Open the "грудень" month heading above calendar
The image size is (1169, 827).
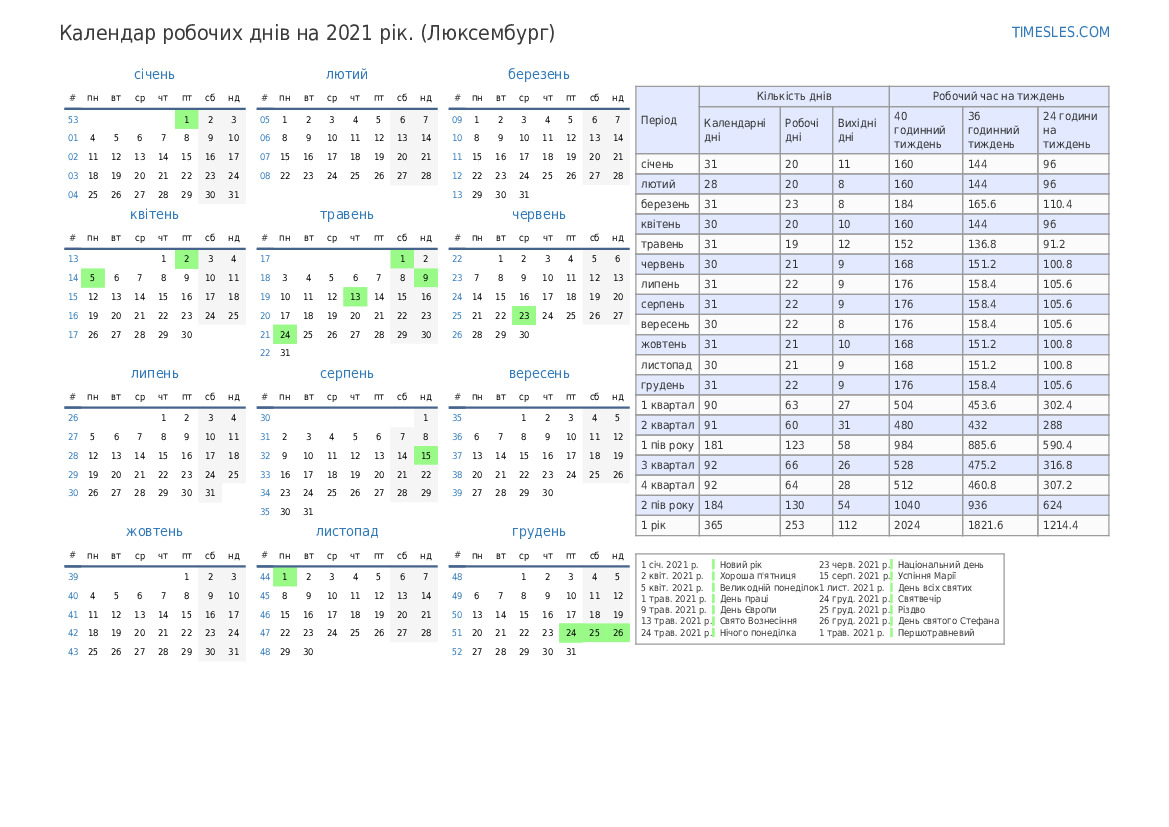point(538,531)
